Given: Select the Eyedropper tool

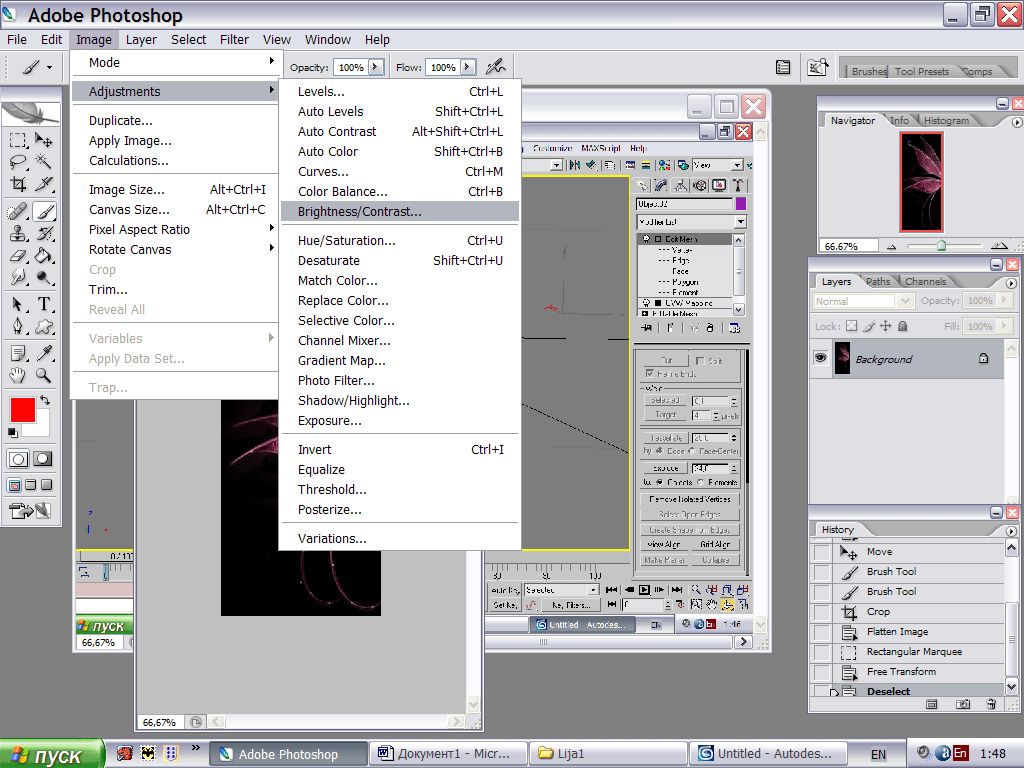Looking at the screenshot, I should (x=44, y=353).
